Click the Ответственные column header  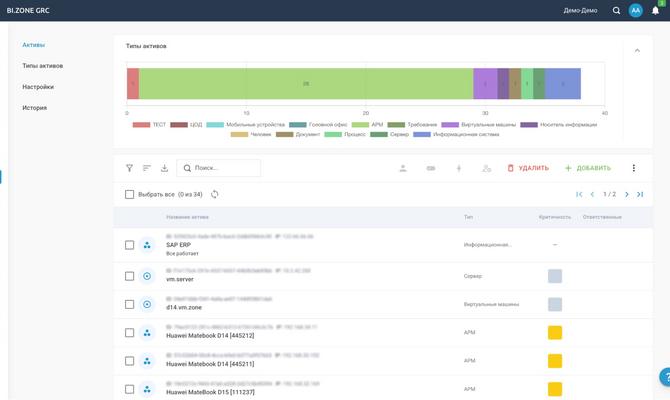[602, 217]
